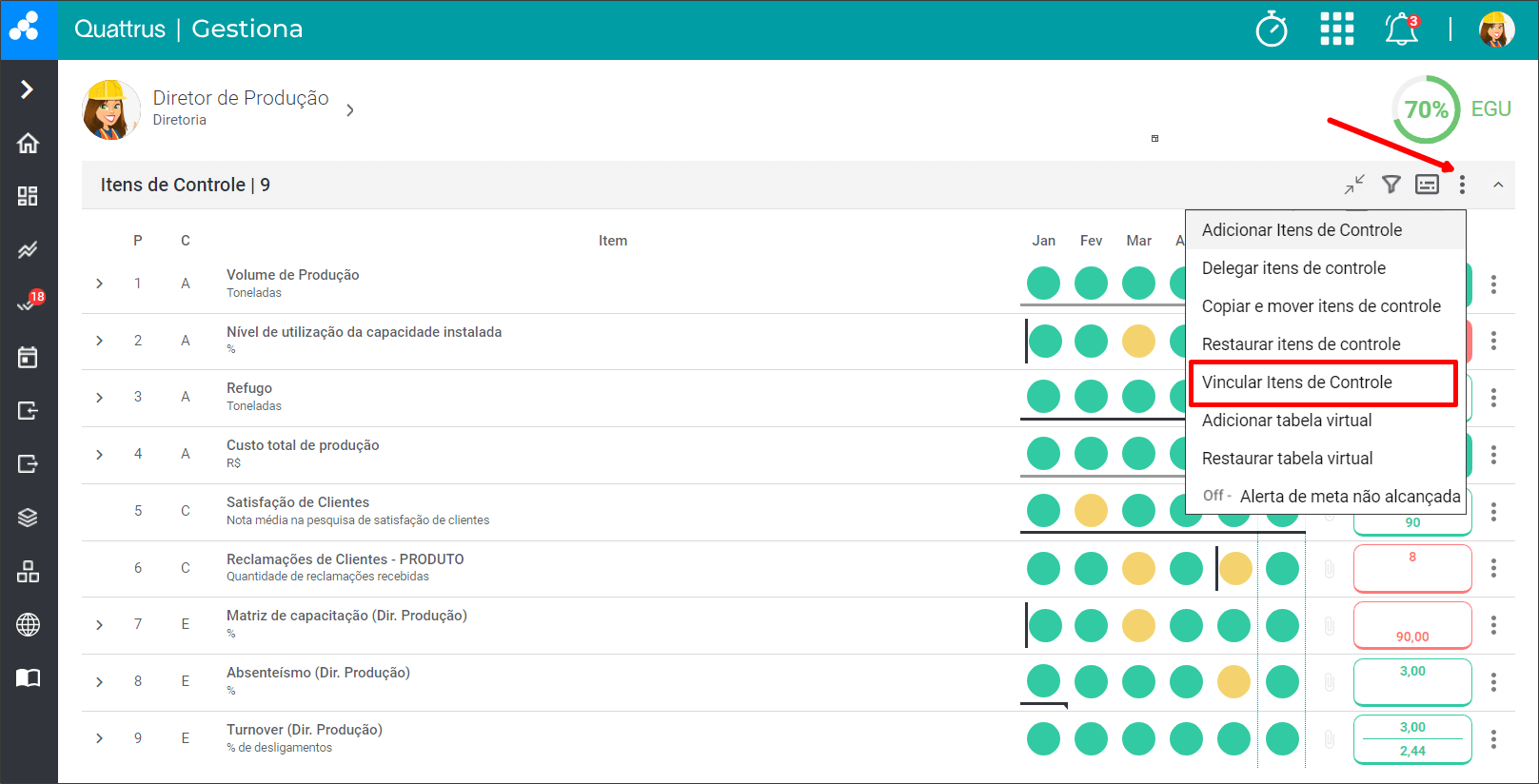
Task: Open the apps grid menu
Action: (x=1336, y=29)
